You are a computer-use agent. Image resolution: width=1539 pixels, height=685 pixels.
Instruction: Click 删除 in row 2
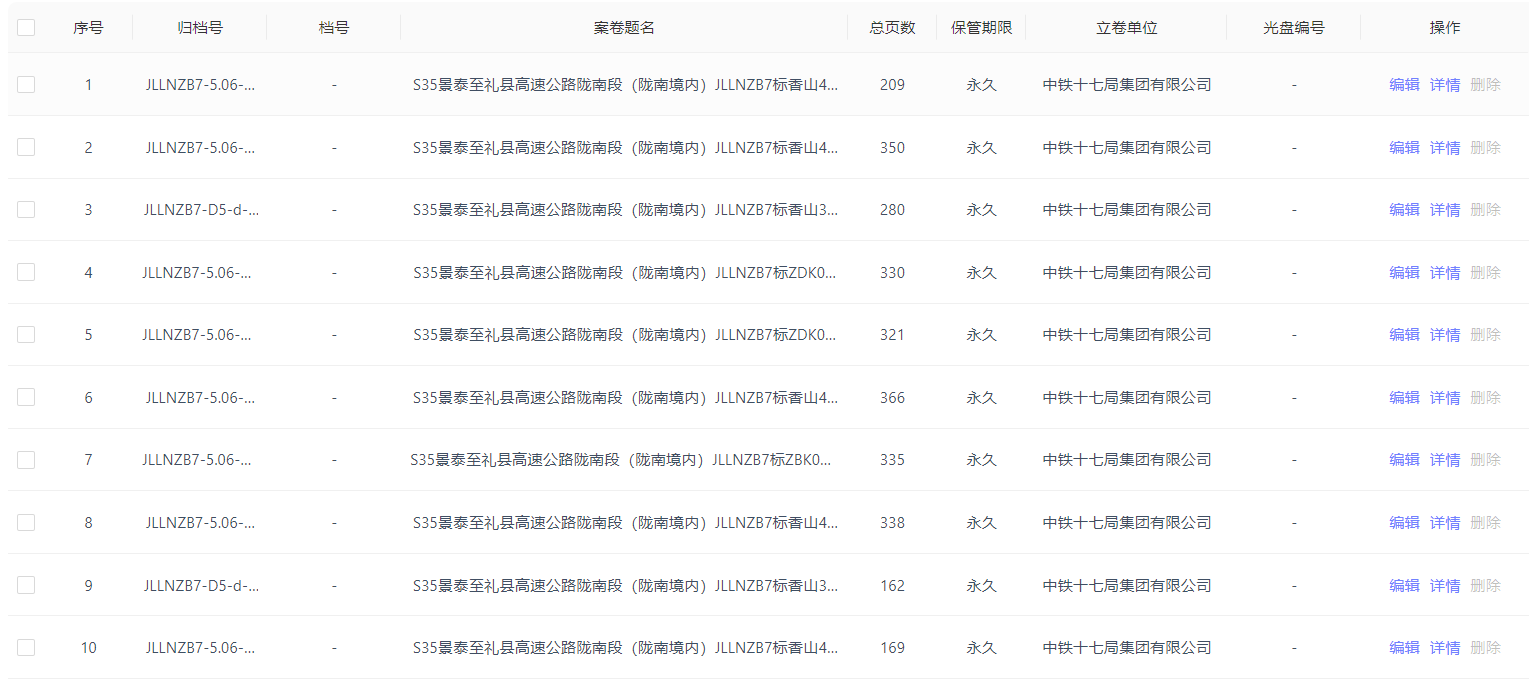1486,148
